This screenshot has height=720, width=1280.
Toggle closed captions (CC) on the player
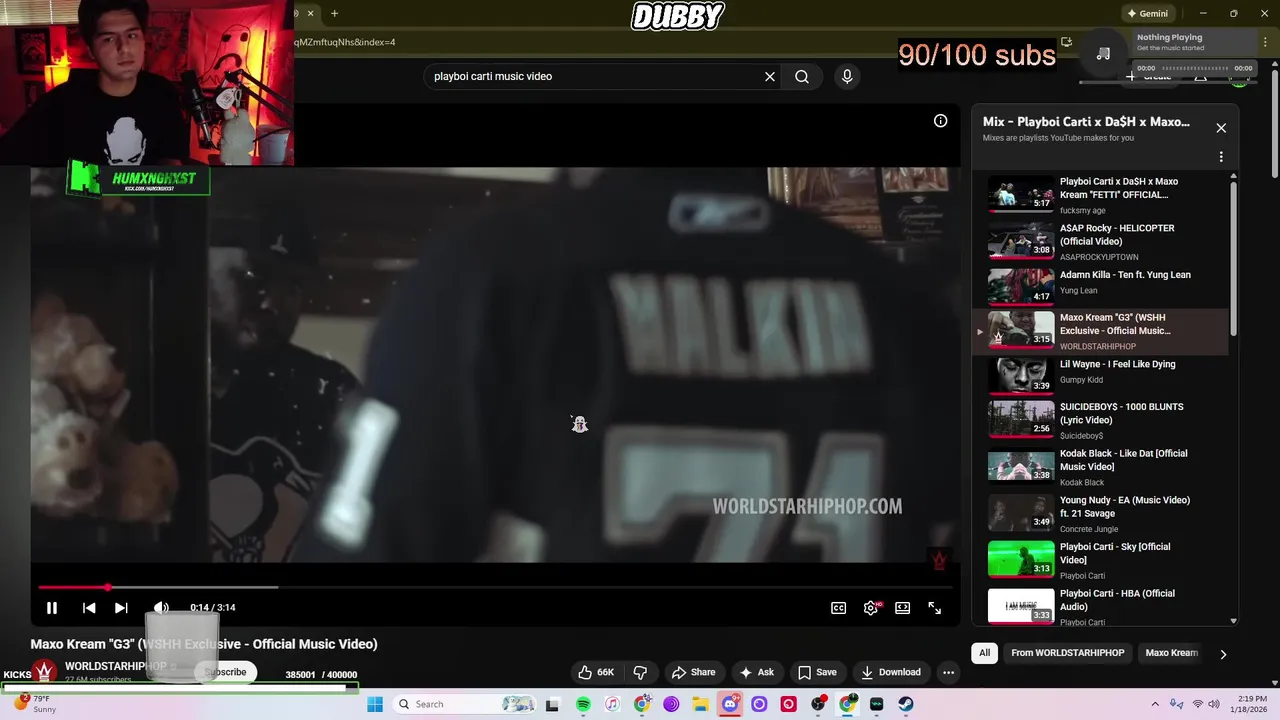point(839,608)
